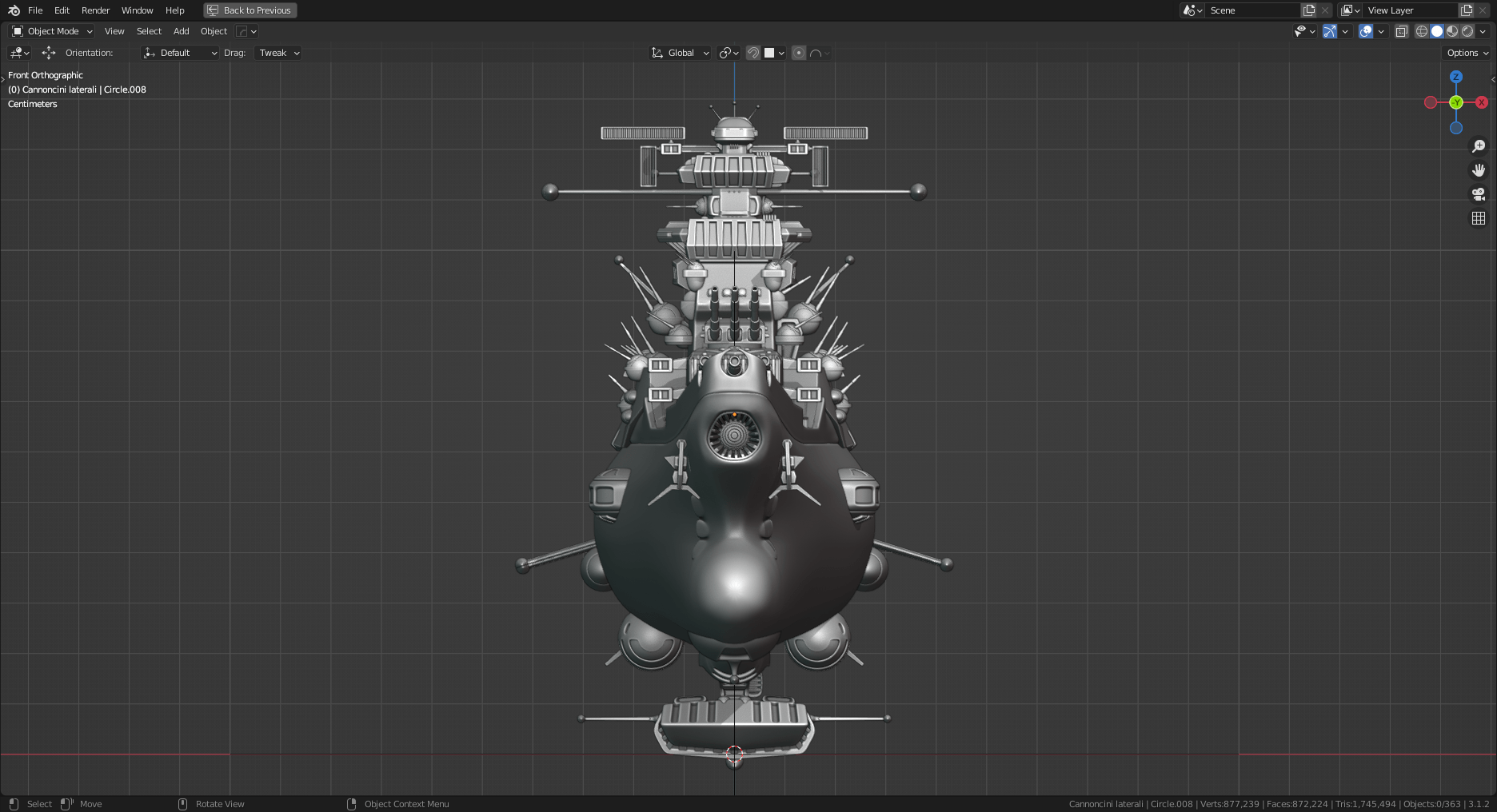Image resolution: width=1497 pixels, height=812 pixels.
Task: Open the File menu
Action: point(35,10)
